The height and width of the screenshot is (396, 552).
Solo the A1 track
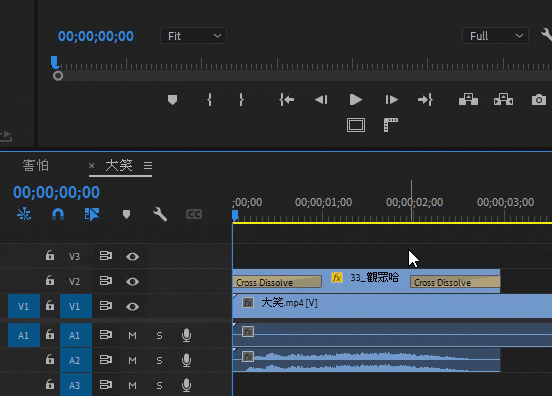pyautogui.click(x=159, y=335)
